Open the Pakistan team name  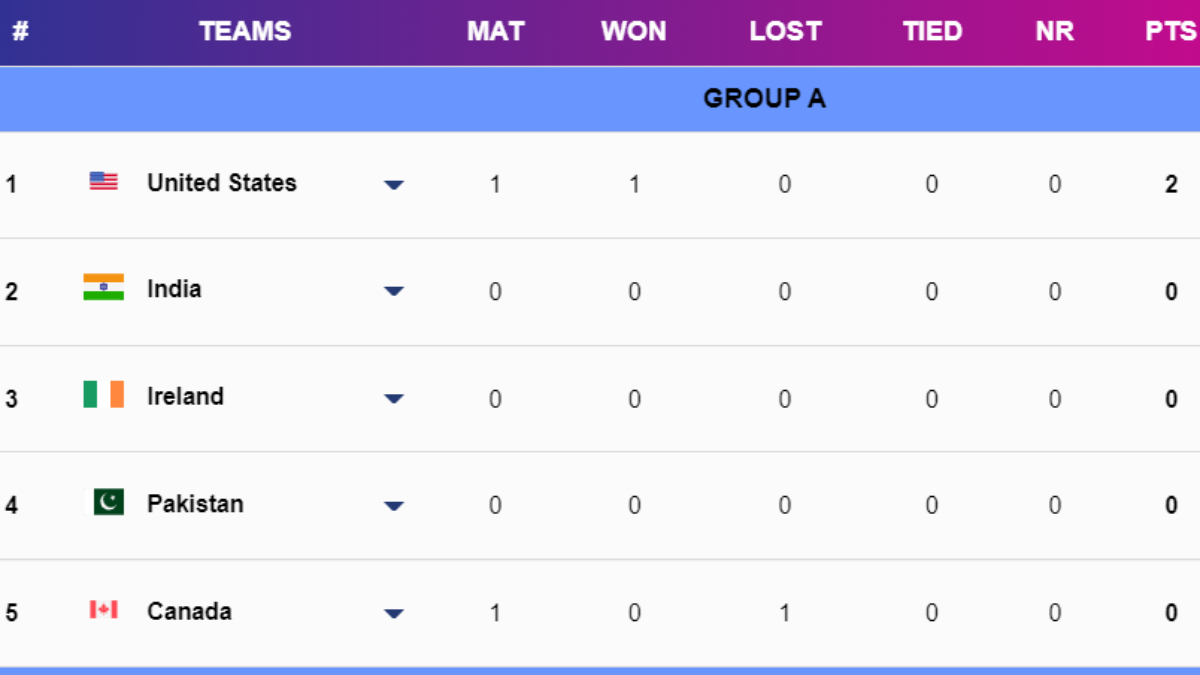pyautogui.click(x=195, y=504)
